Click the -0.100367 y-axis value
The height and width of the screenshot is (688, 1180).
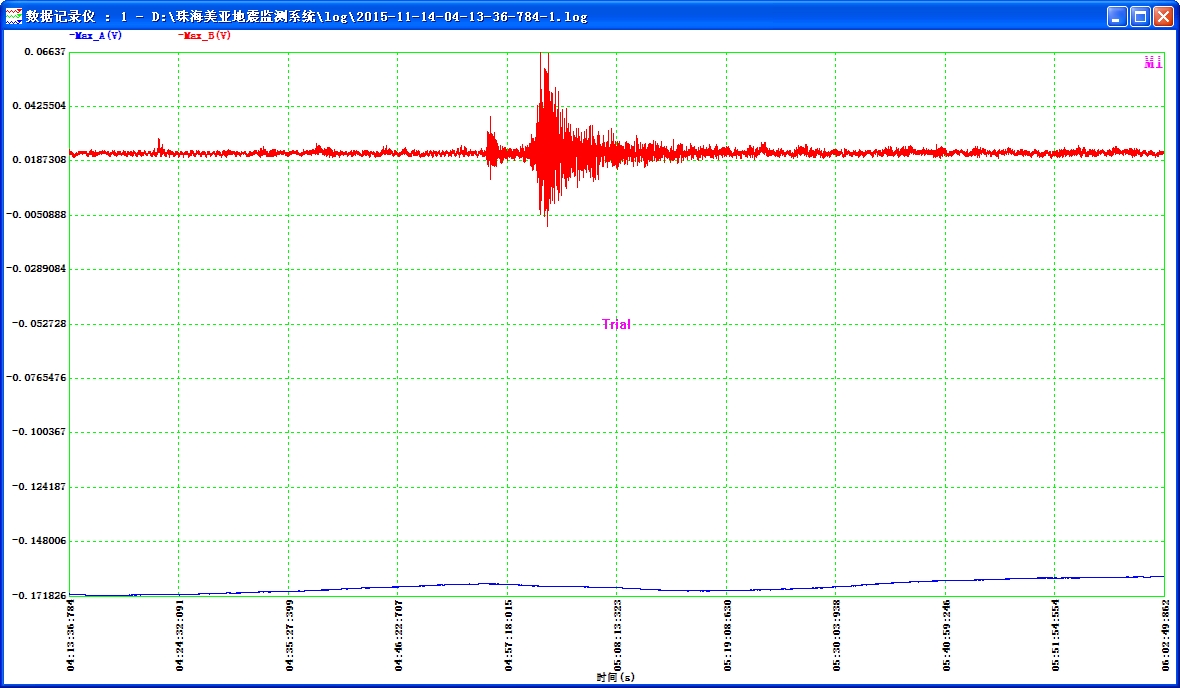click(x=39, y=432)
